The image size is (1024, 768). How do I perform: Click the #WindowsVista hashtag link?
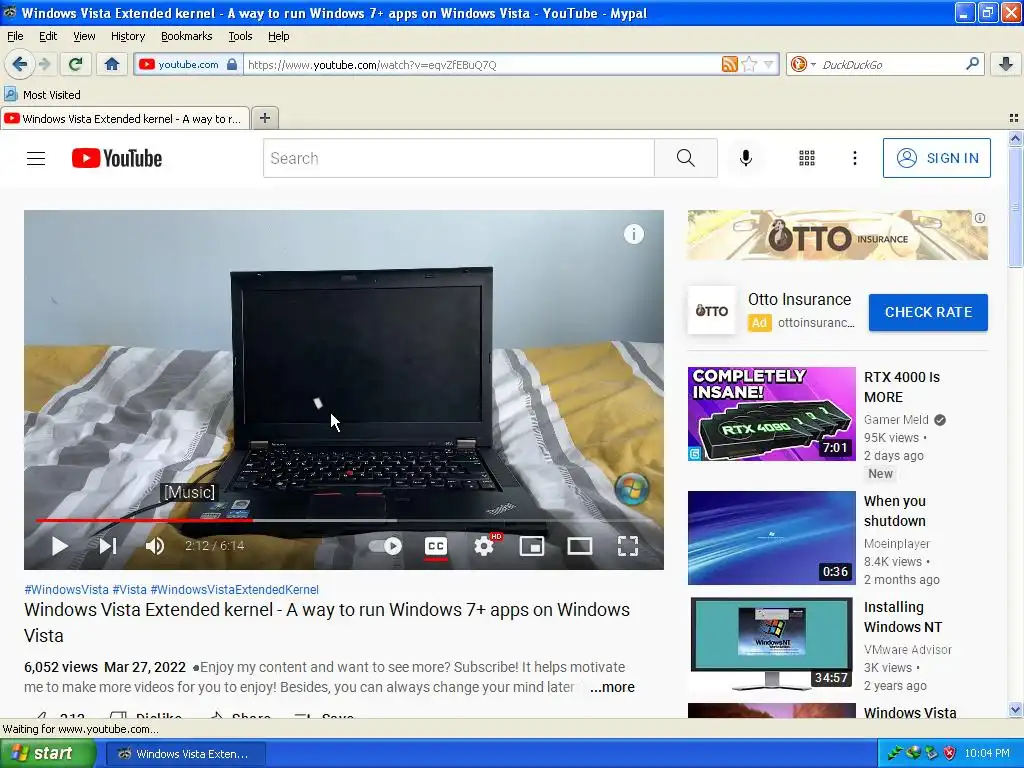click(x=67, y=589)
